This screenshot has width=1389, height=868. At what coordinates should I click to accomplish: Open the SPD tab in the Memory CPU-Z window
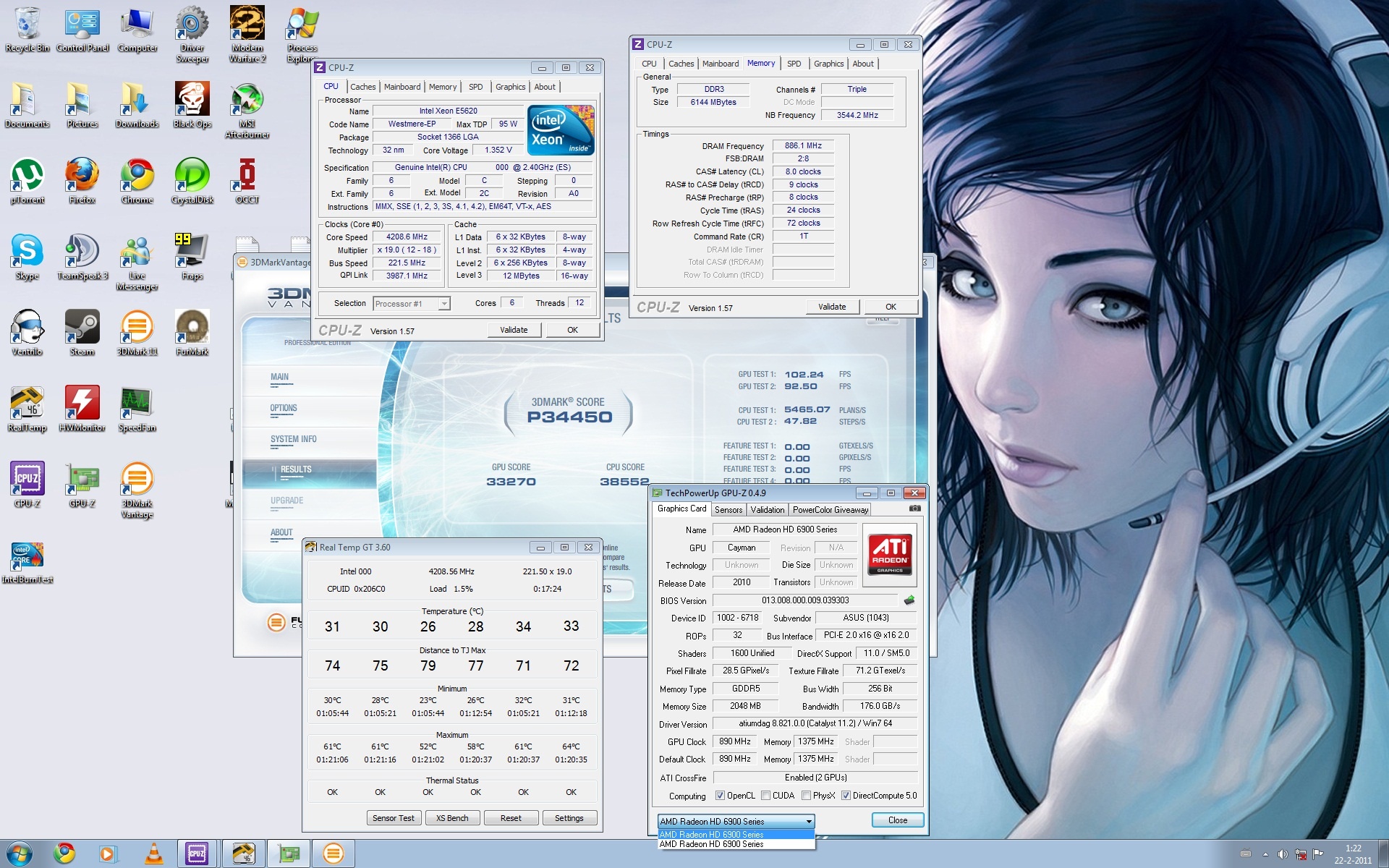794,64
